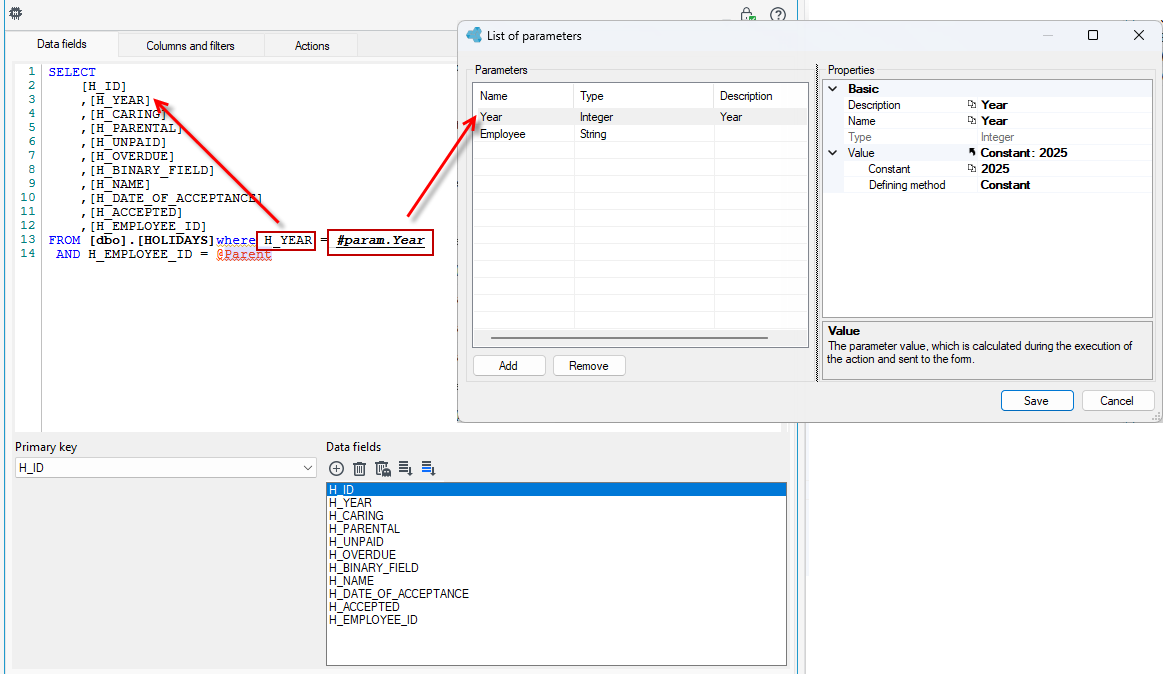Click the Name column header in Parameters
The image size is (1169, 674).
(523, 96)
